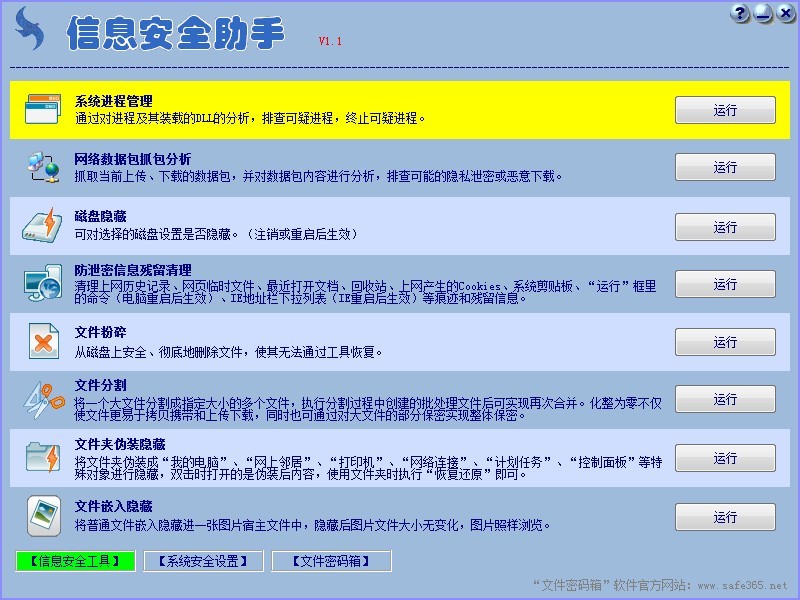This screenshot has width=800, height=600.
Task: Select the 信息安全工具 tab
Action: tap(75, 561)
